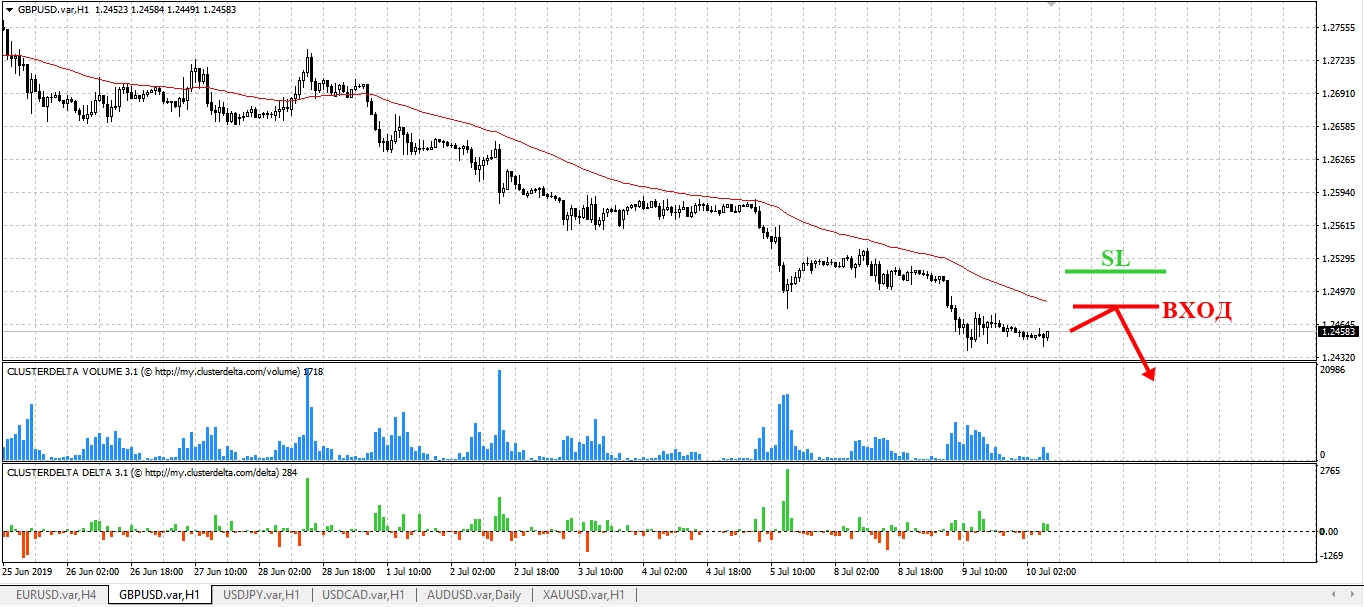Image resolution: width=1364 pixels, height=607 pixels.
Task: Click the 1.26910 price scale value
Action: pos(1338,94)
